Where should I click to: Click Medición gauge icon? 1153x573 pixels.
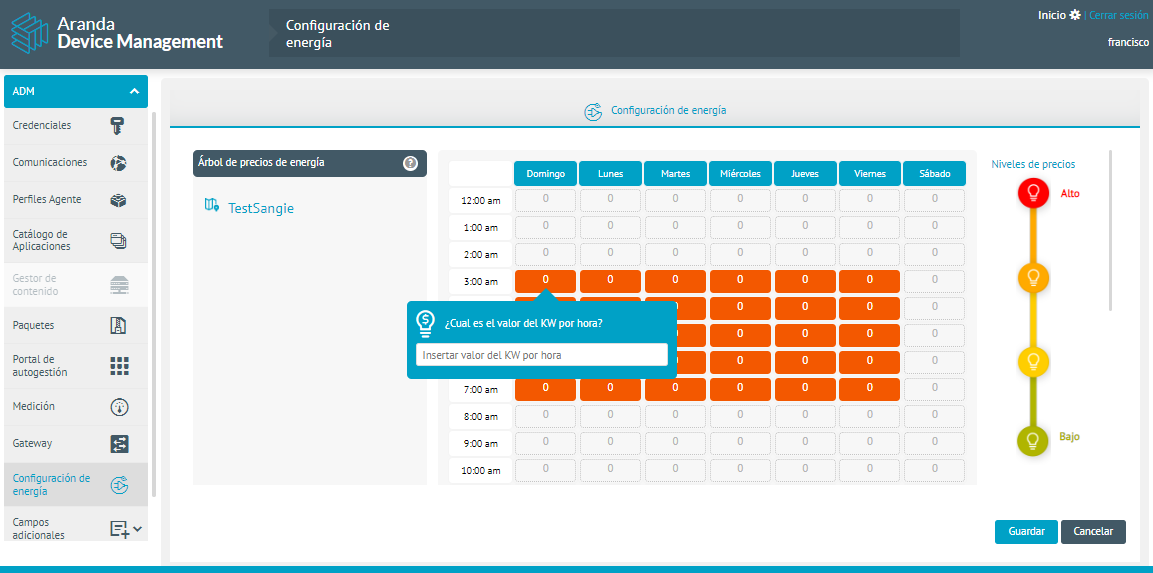[x=119, y=406]
